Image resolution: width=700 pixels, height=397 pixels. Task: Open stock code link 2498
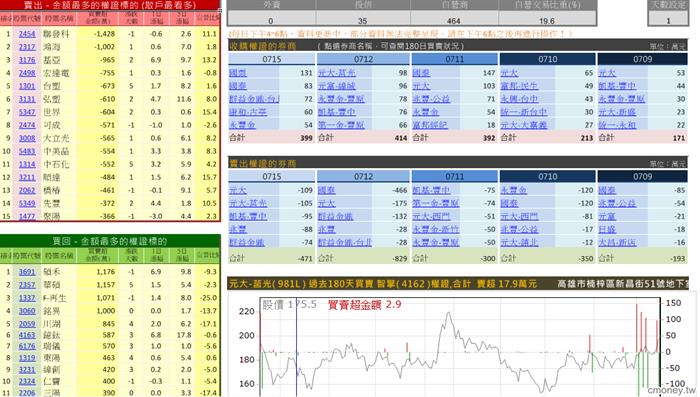point(27,73)
